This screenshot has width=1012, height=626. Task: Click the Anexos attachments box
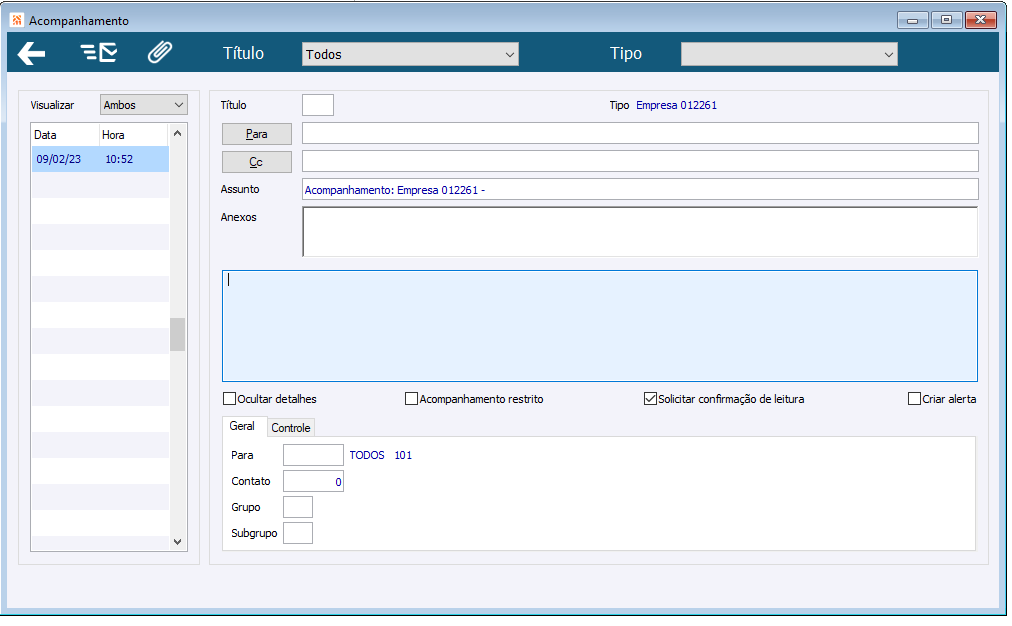(x=640, y=232)
